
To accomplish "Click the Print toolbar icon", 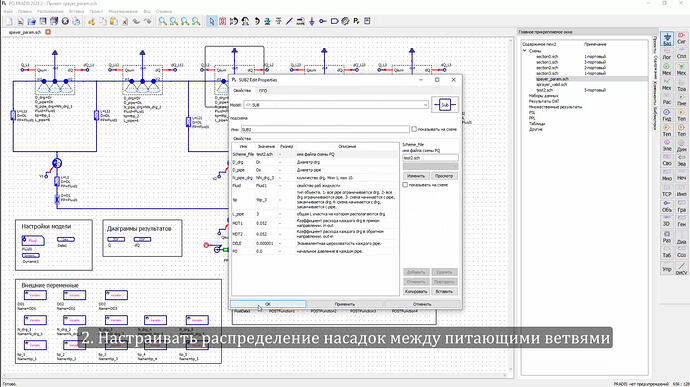I will tap(76, 21).
